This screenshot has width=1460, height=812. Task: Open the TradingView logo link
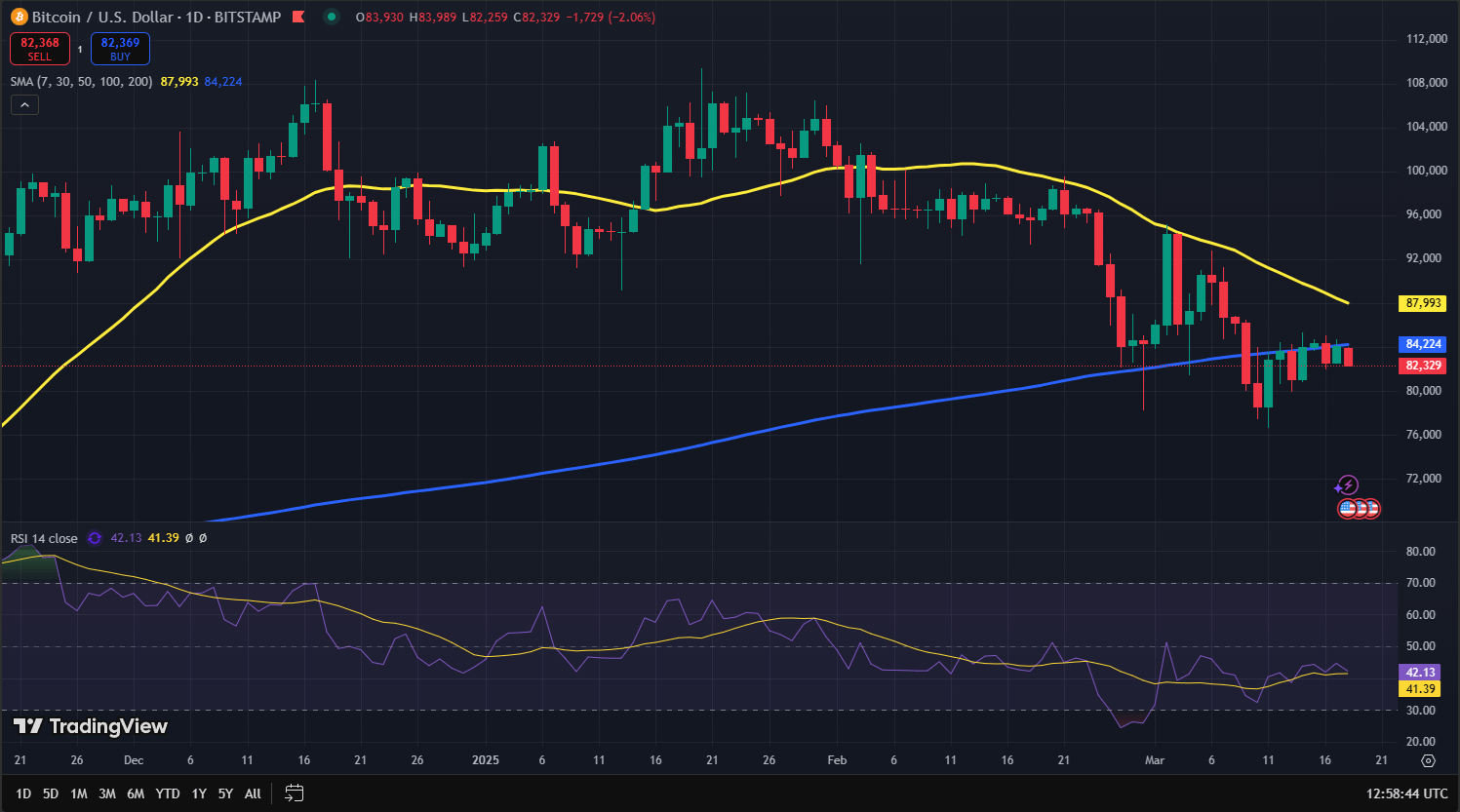(x=90, y=726)
